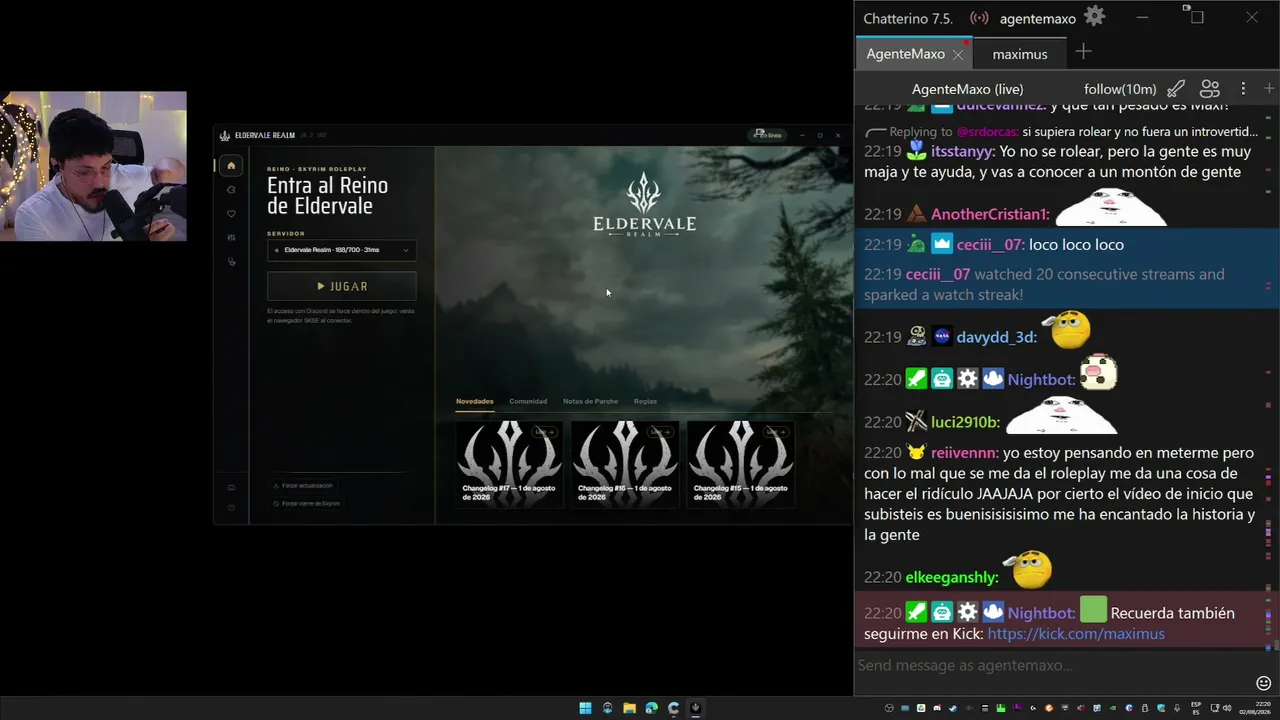The width and height of the screenshot is (1280, 720).
Task: Open File Explorer from the taskbar
Action: 629,708
